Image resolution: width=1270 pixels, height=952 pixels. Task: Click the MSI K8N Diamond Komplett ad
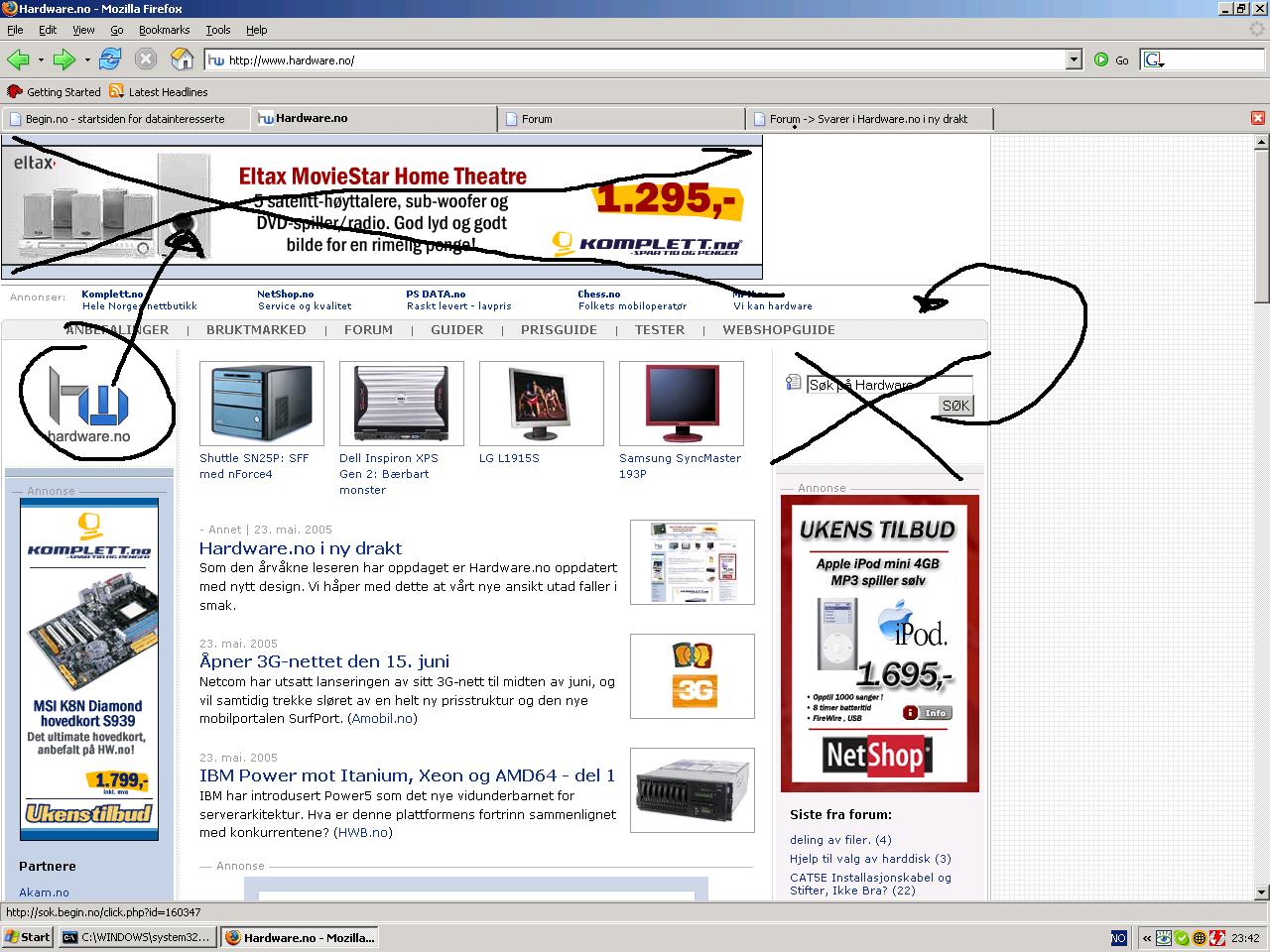tap(89, 669)
